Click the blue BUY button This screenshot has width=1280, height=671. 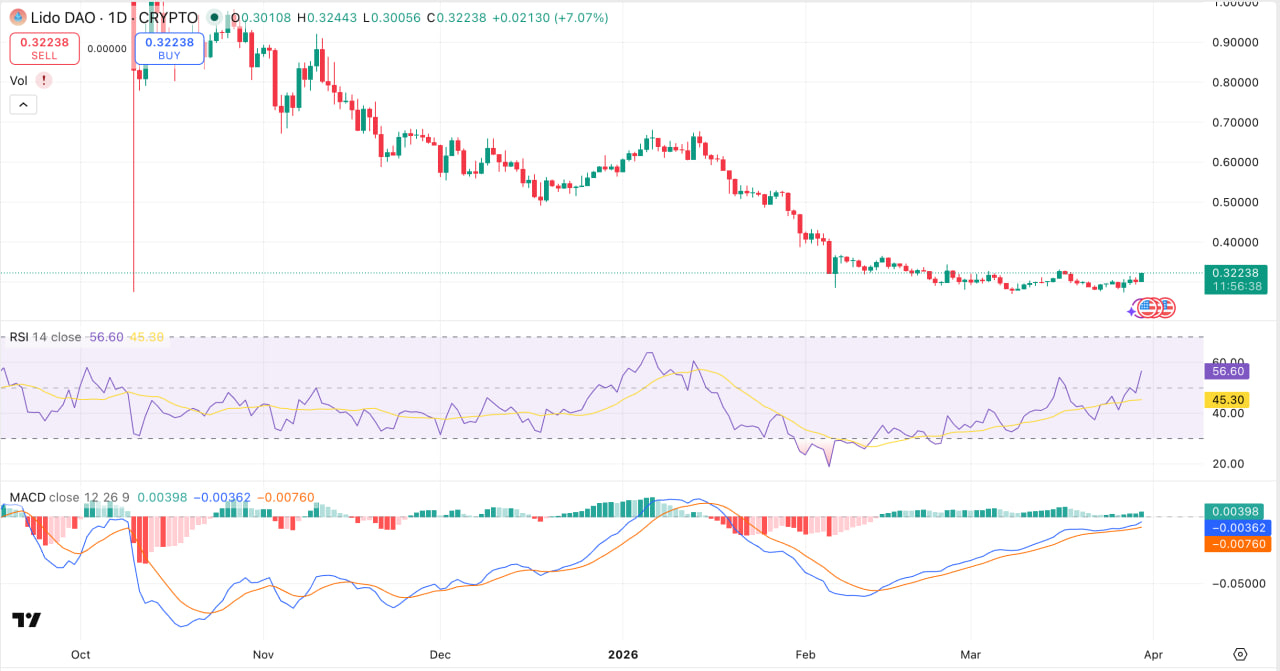(x=169, y=48)
